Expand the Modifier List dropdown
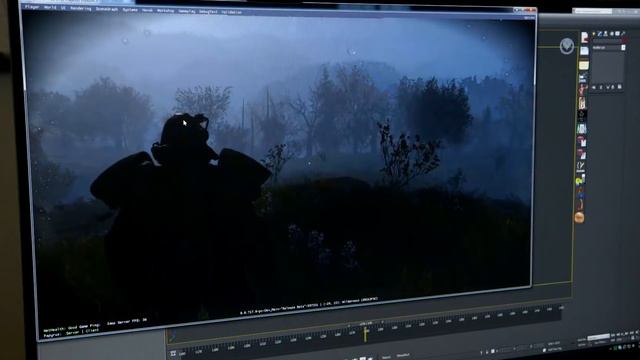 pos(623,48)
